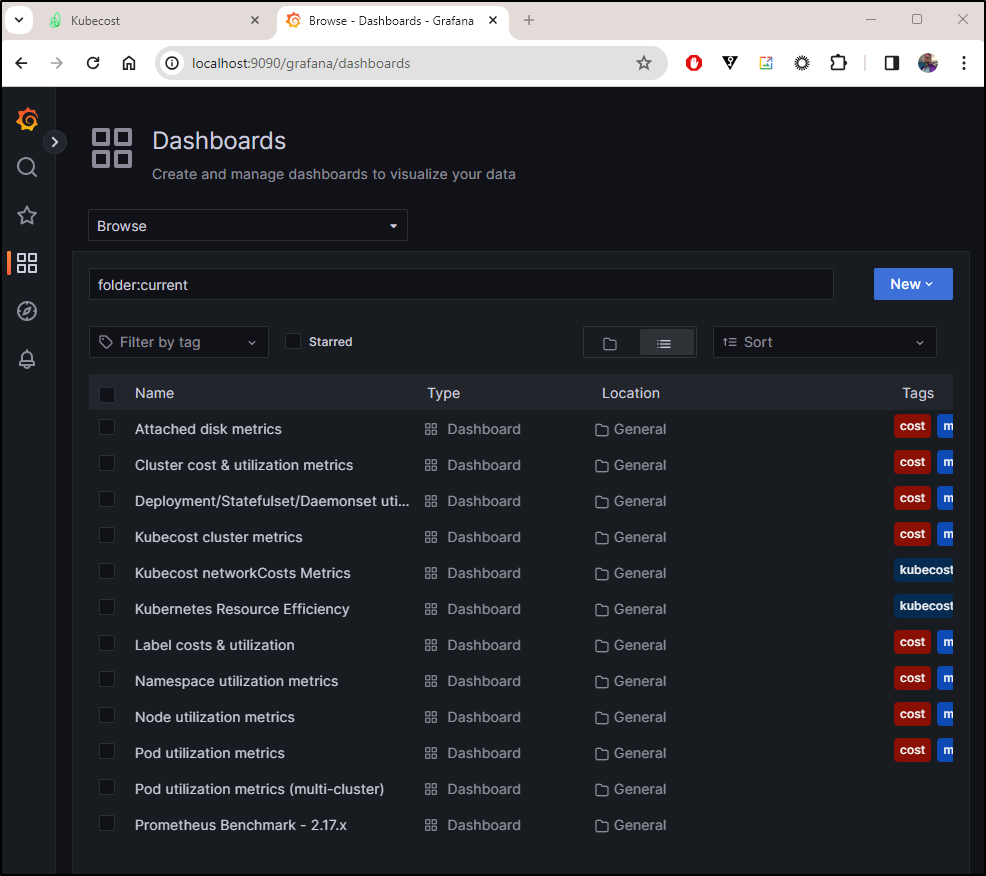Click the Tags column header
The width and height of the screenshot is (986, 876).
click(918, 393)
